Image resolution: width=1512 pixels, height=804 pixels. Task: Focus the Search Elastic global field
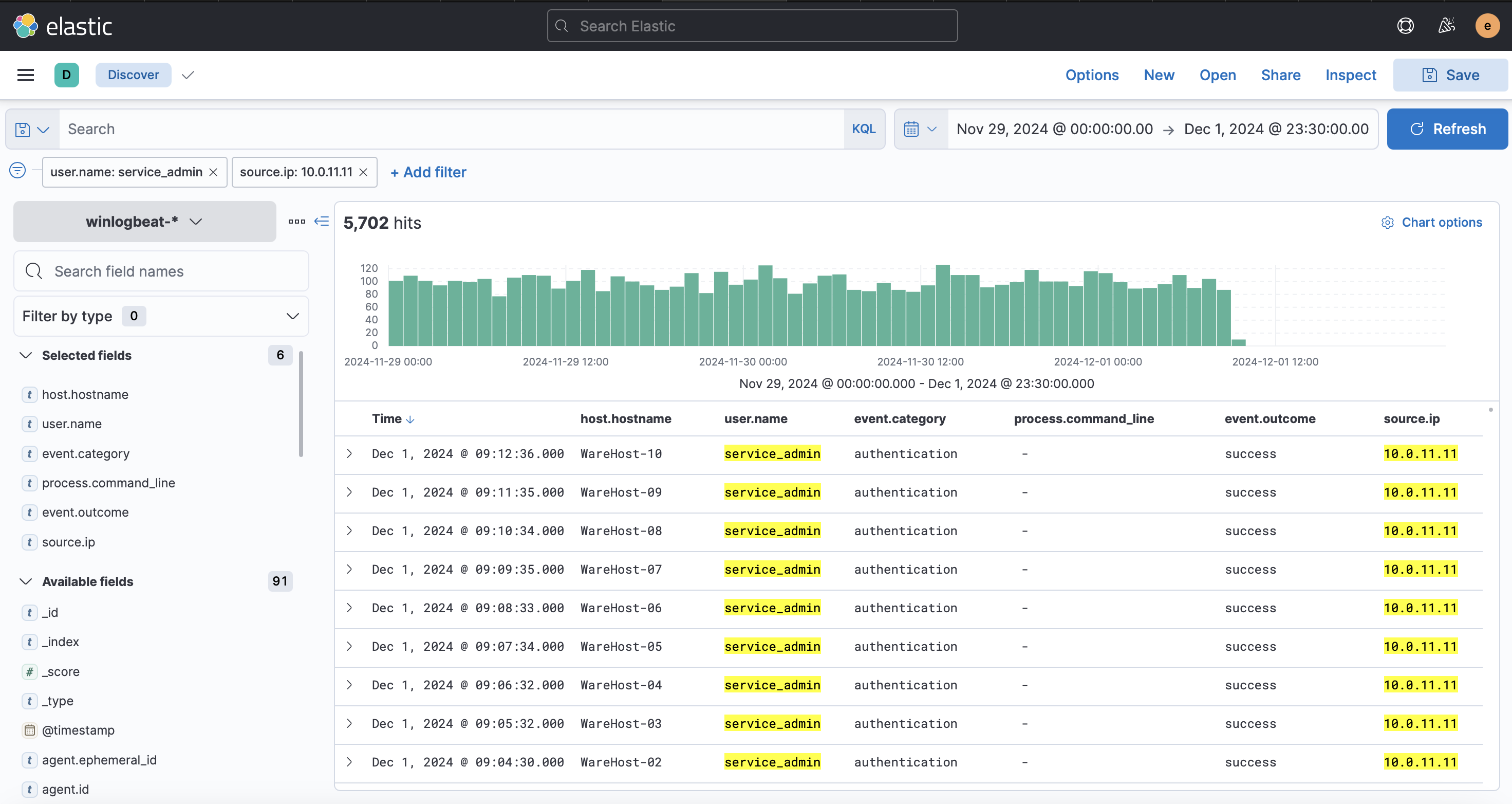(x=752, y=26)
